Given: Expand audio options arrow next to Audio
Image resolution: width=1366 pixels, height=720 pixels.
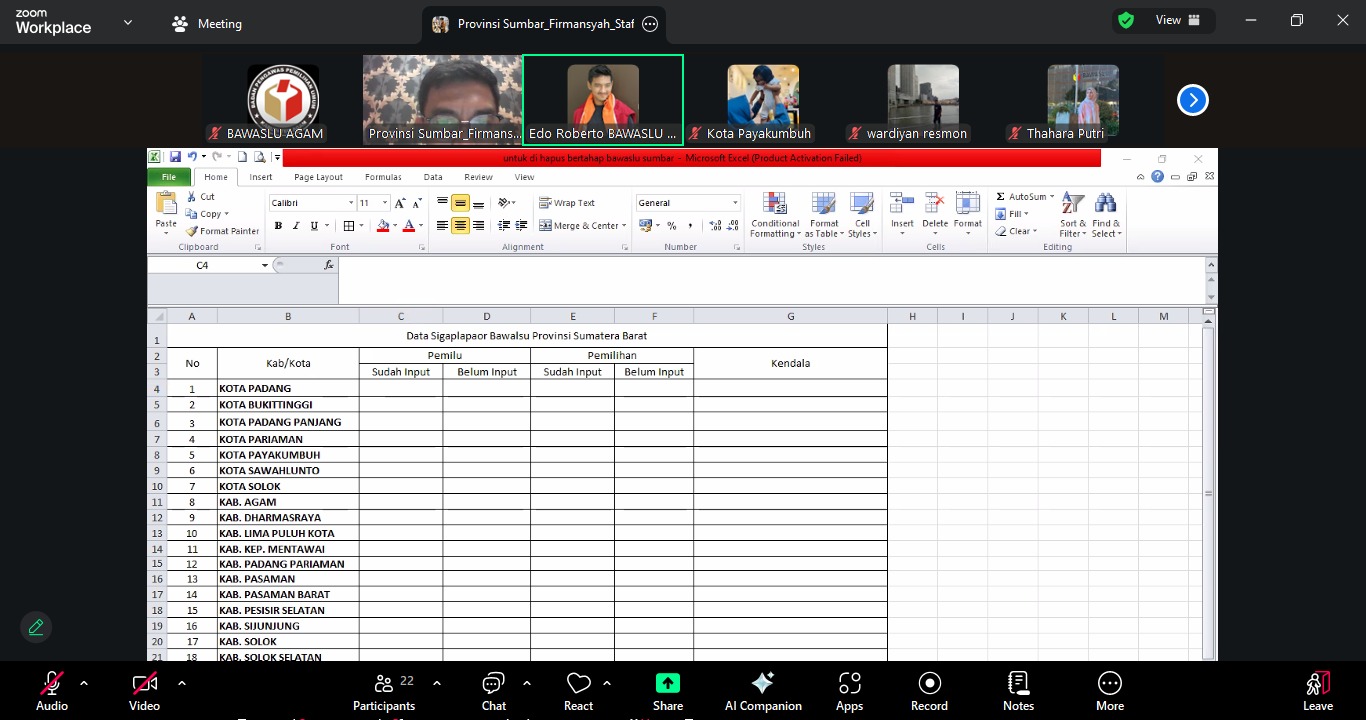Looking at the screenshot, I should point(84,683).
